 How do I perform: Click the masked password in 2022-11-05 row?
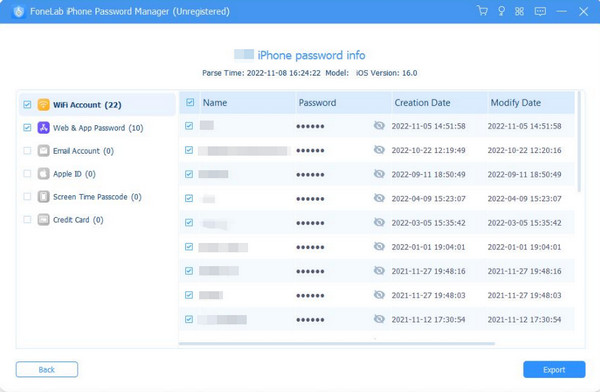click(x=310, y=126)
